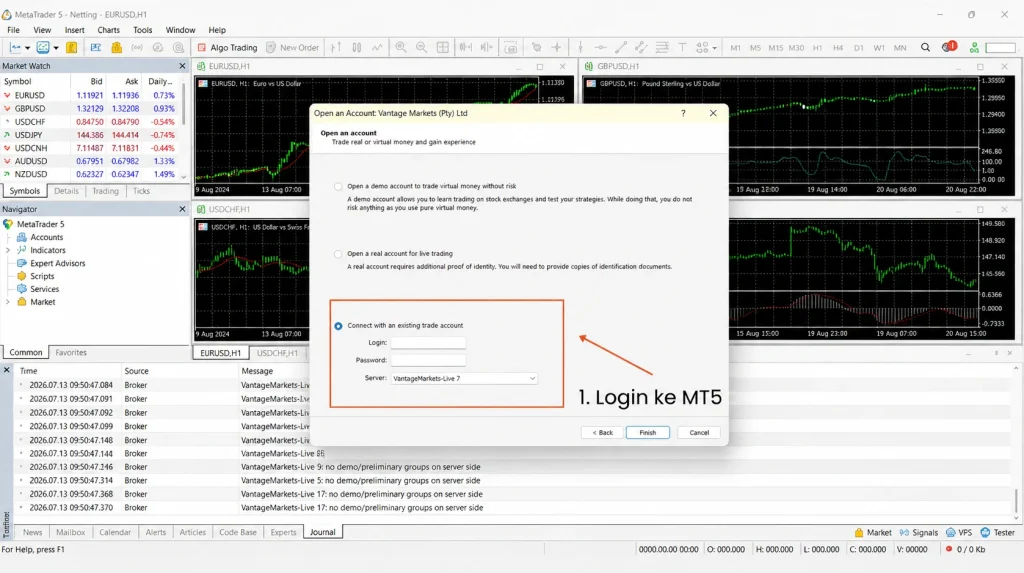Open the Favorites tab in Navigator
This screenshot has width=1024, height=573.
coord(71,352)
